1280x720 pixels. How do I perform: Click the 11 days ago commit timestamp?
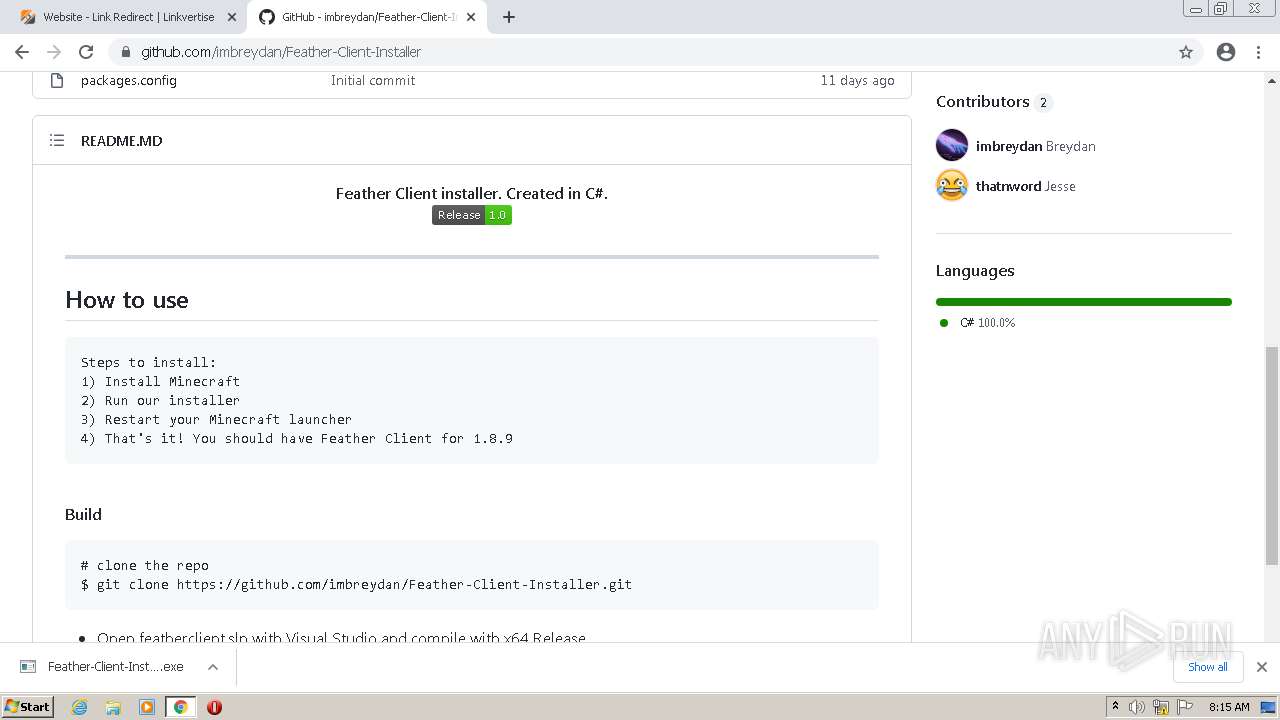click(x=858, y=81)
